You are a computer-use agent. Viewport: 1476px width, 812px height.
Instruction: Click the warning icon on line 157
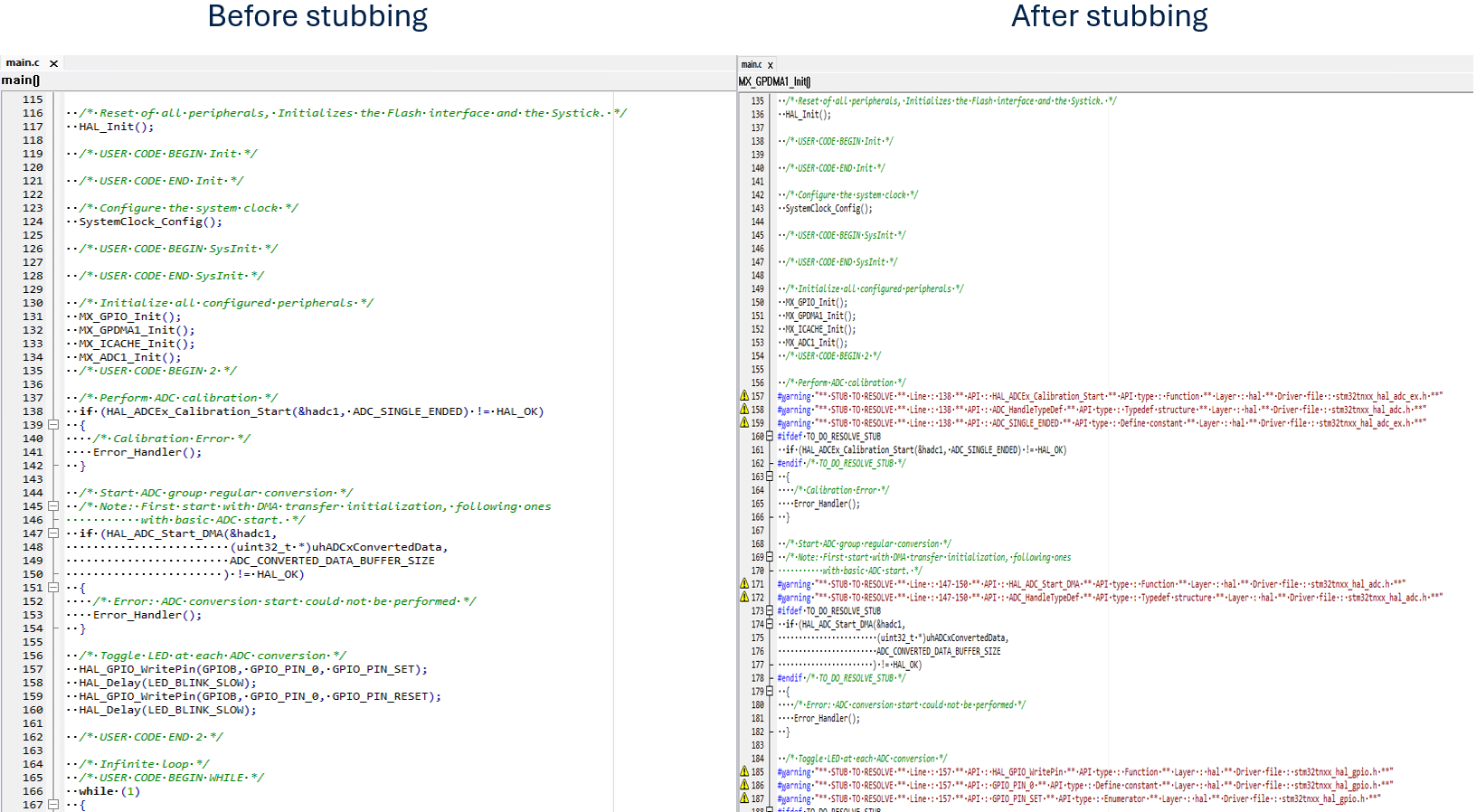pyautogui.click(x=744, y=396)
